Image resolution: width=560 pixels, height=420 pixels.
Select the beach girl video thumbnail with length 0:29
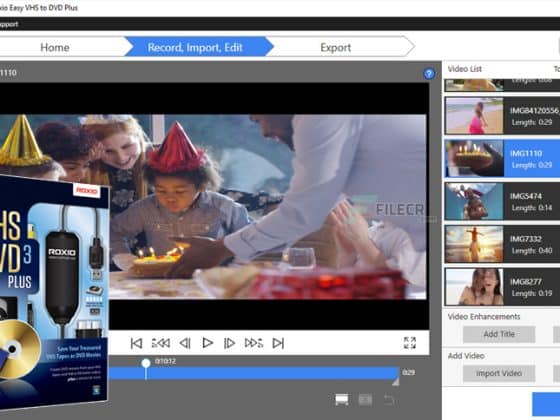click(475, 116)
